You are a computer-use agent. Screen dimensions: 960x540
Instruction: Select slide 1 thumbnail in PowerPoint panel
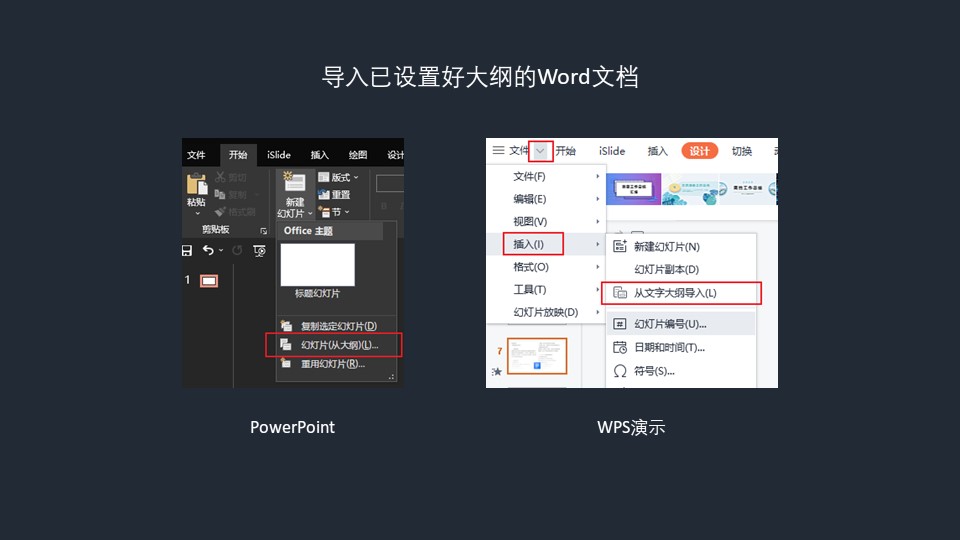tap(209, 280)
